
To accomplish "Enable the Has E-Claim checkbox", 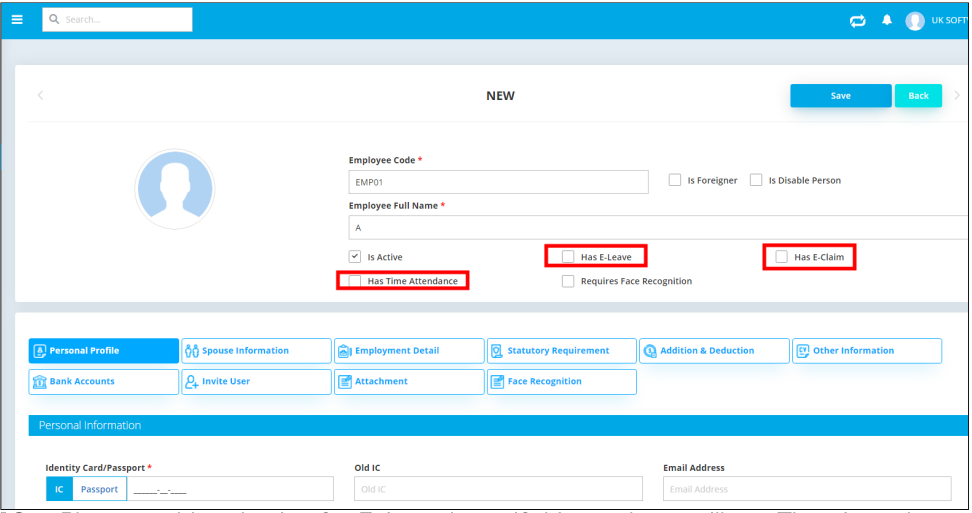I will 781,257.
